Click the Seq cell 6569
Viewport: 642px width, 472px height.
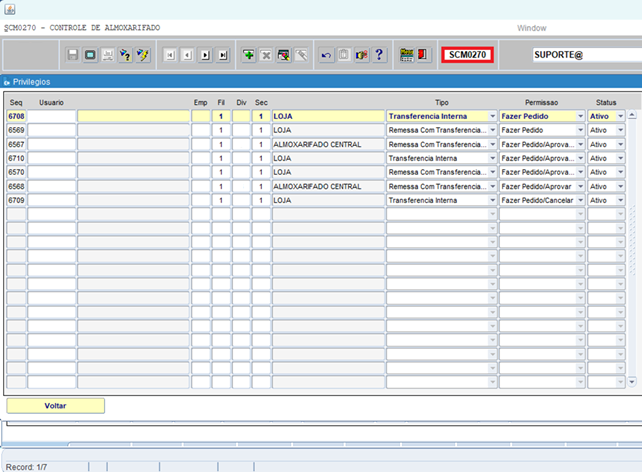(16, 130)
